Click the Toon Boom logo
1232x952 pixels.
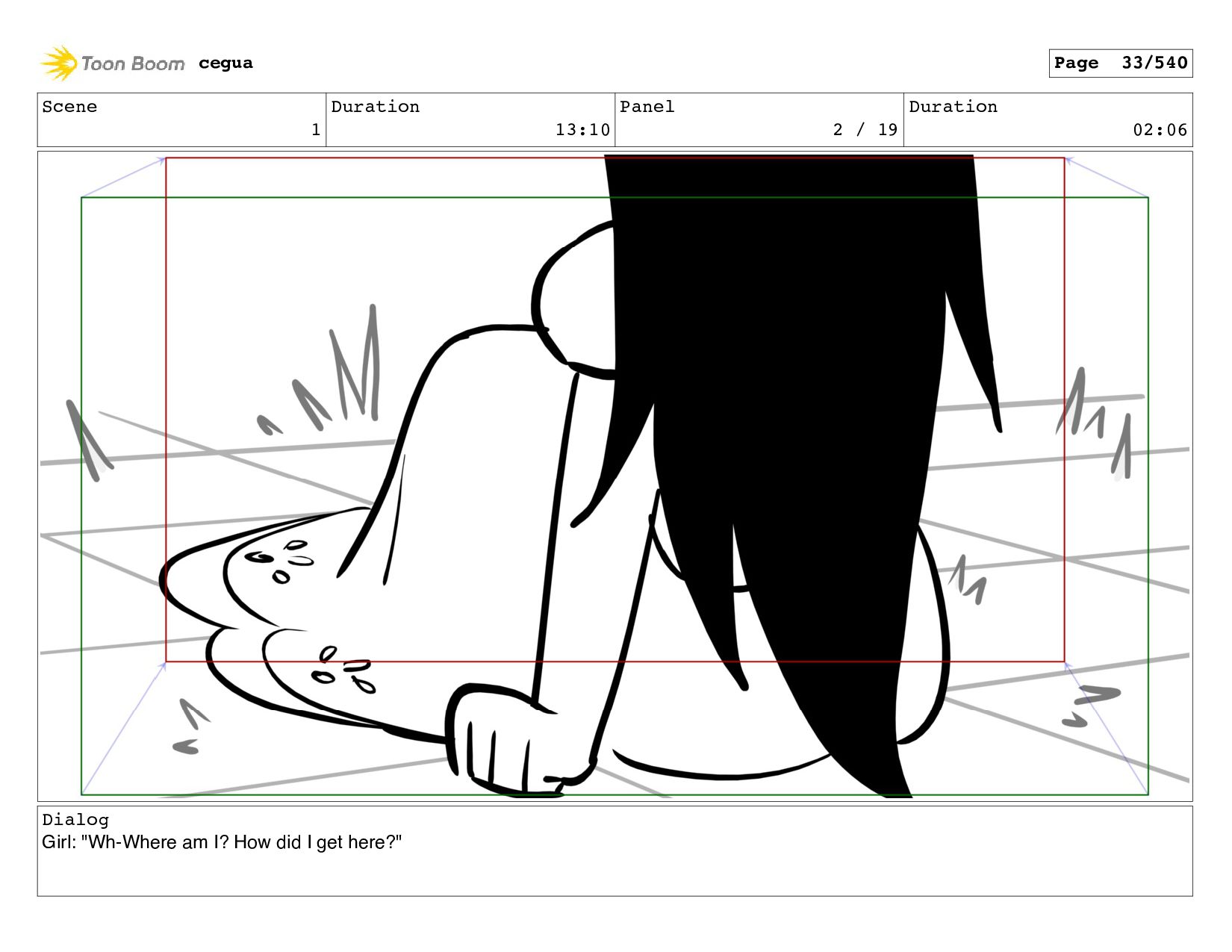click(112, 63)
